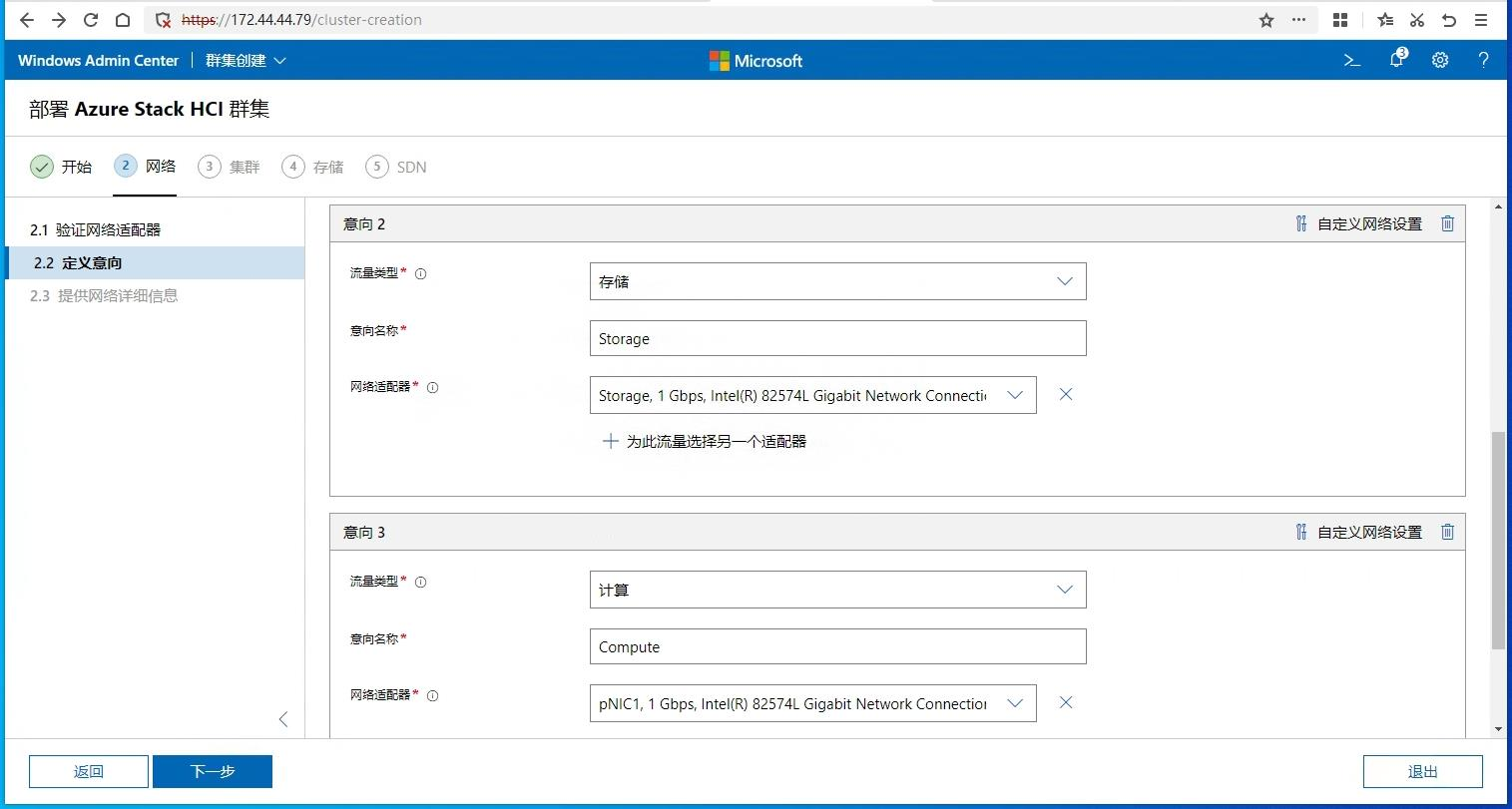Open pNIC1 network adapter dropdown
The height and width of the screenshot is (809, 1512).
pyautogui.click(x=812, y=703)
